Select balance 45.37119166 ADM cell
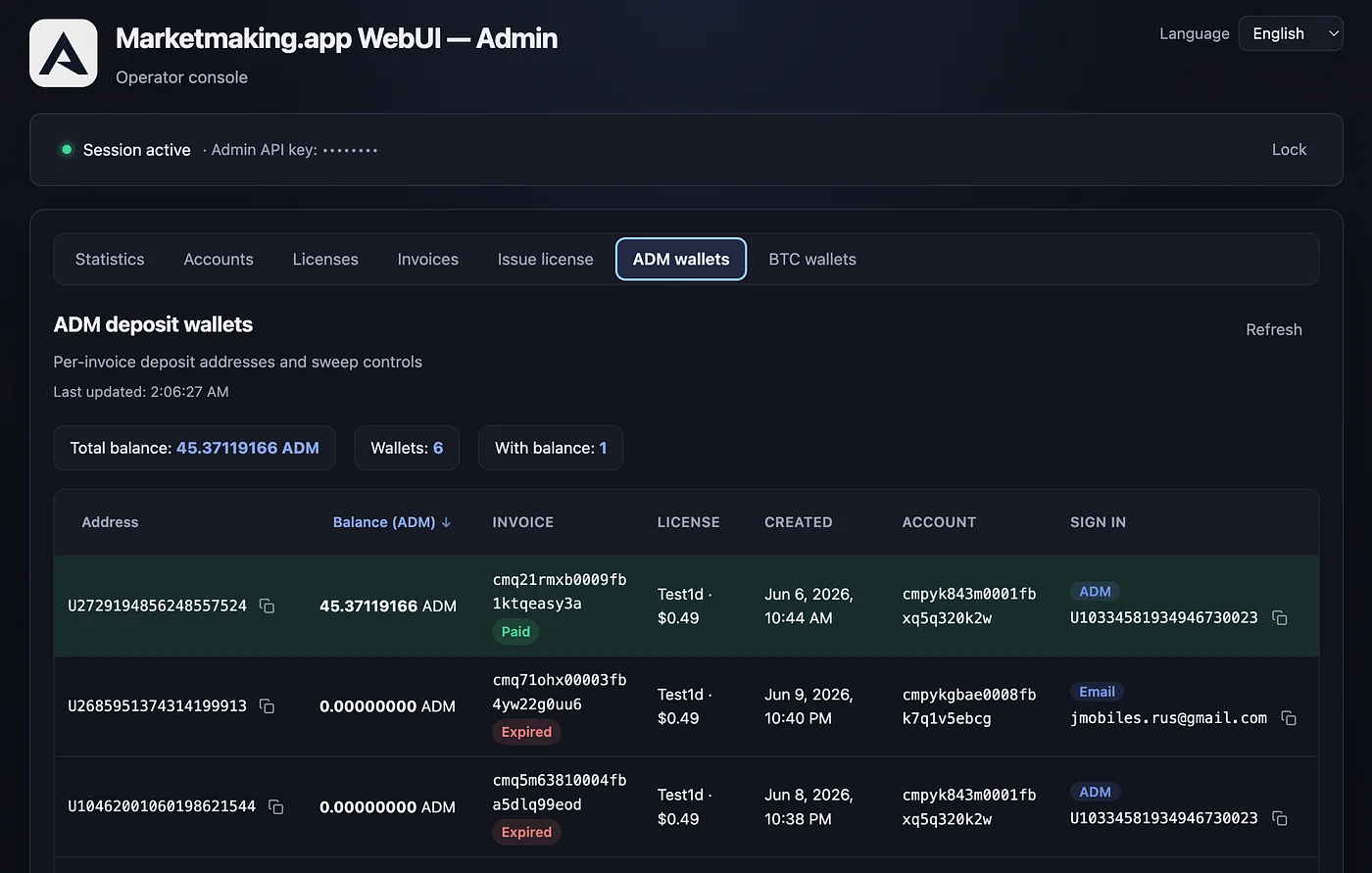 (x=388, y=606)
